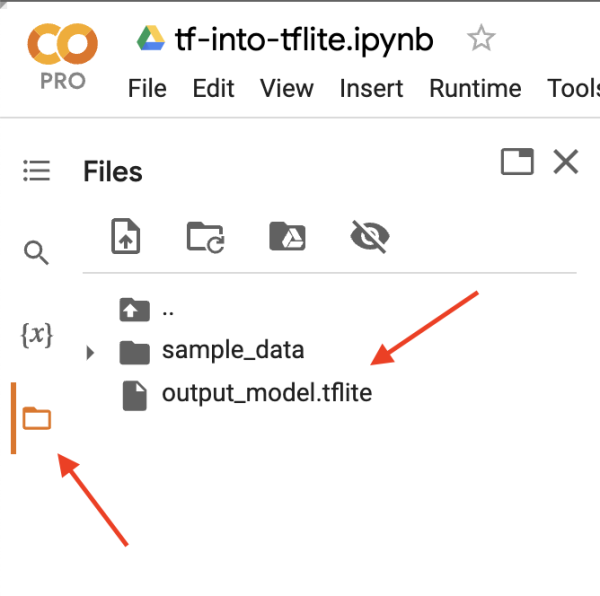600x596 pixels.
Task: Select the output_model.tflite file
Action: (x=266, y=393)
